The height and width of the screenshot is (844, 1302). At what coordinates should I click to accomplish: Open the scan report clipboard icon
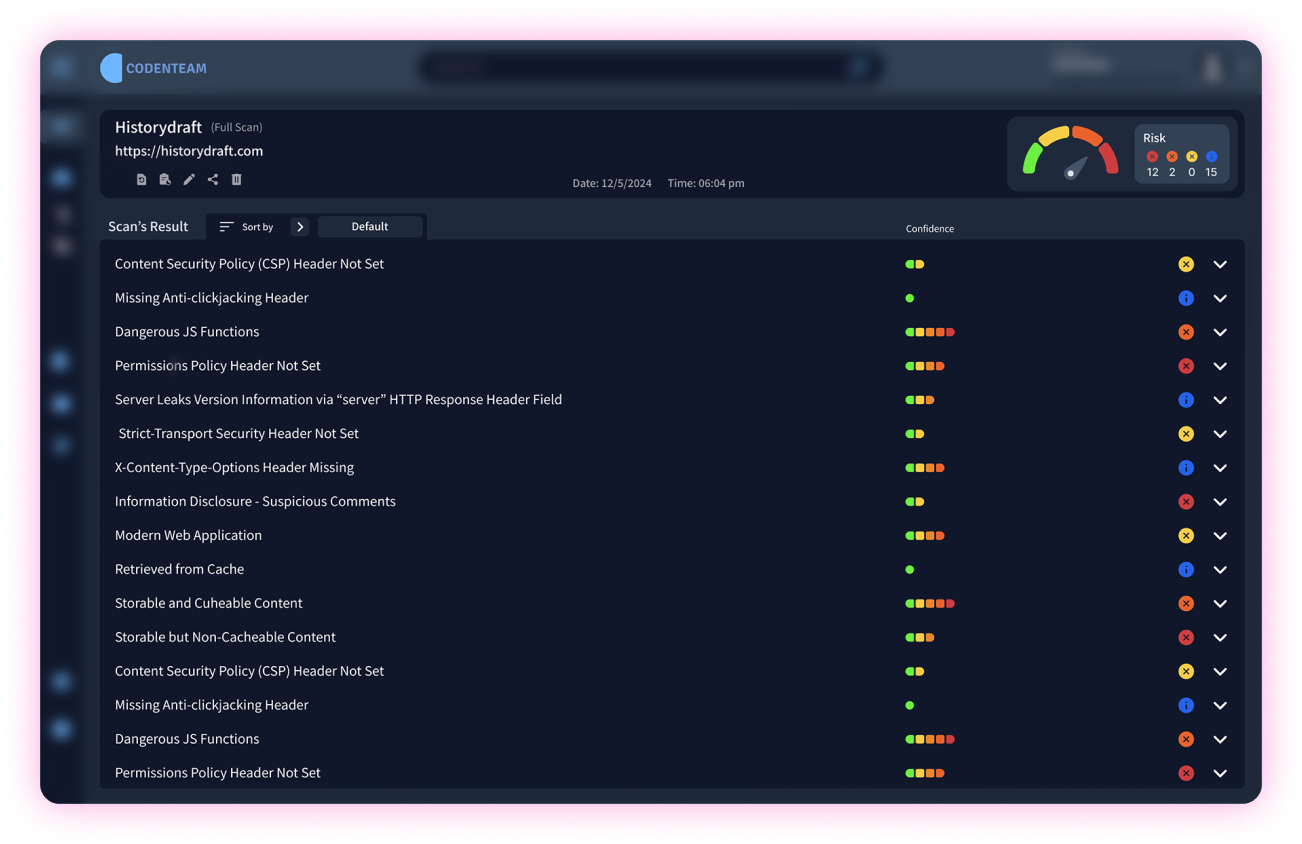pyautogui.click(x=165, y=180)
